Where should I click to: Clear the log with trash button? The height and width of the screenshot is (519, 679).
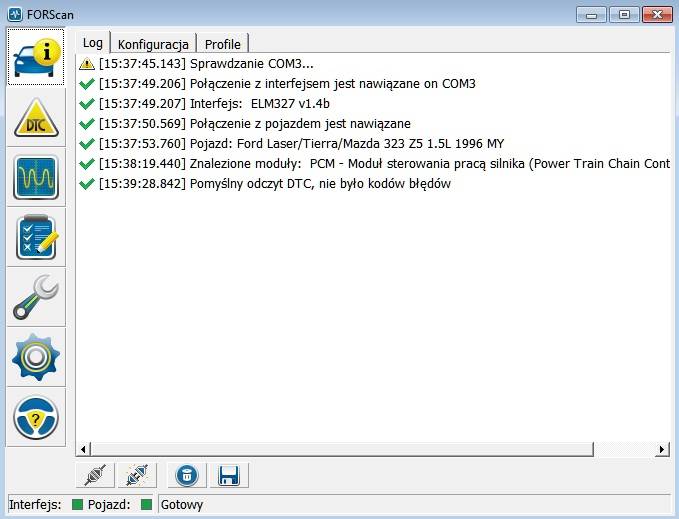186,475
